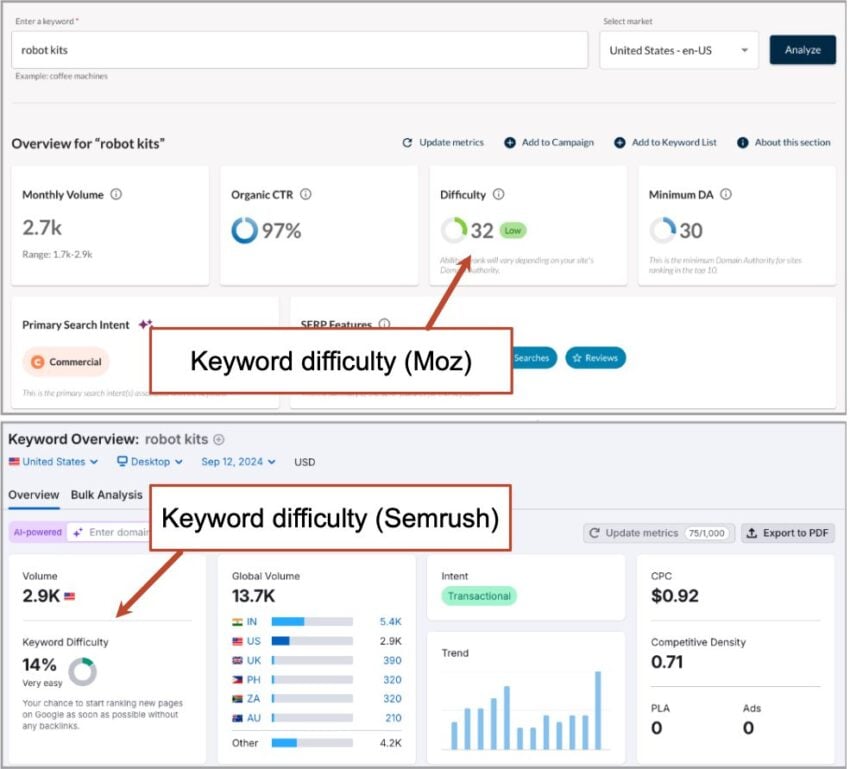Image resolution: width=850 pixels, height=769 pixels.
Task: Switch to the Overview tab
Action: [x=34, y=495]
